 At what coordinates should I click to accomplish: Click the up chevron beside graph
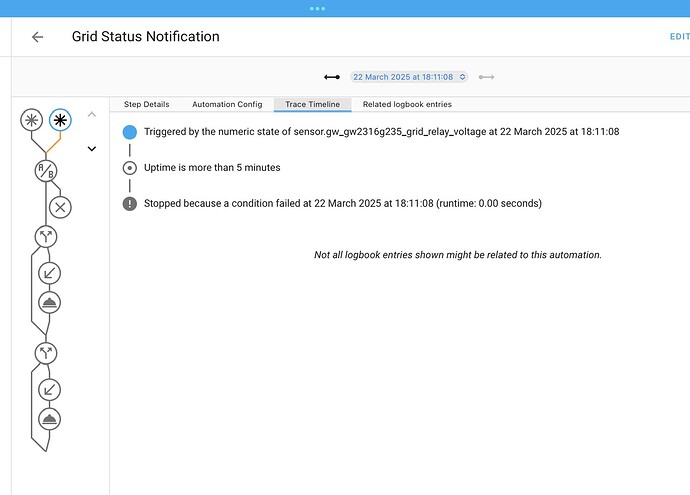[x=92, y=115]
